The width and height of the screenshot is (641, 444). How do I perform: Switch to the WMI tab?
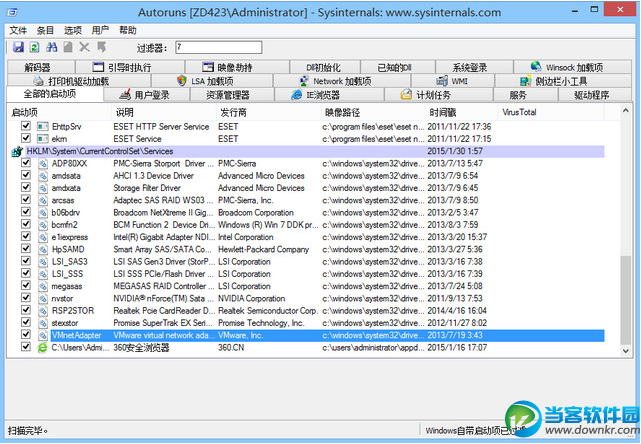453,81
